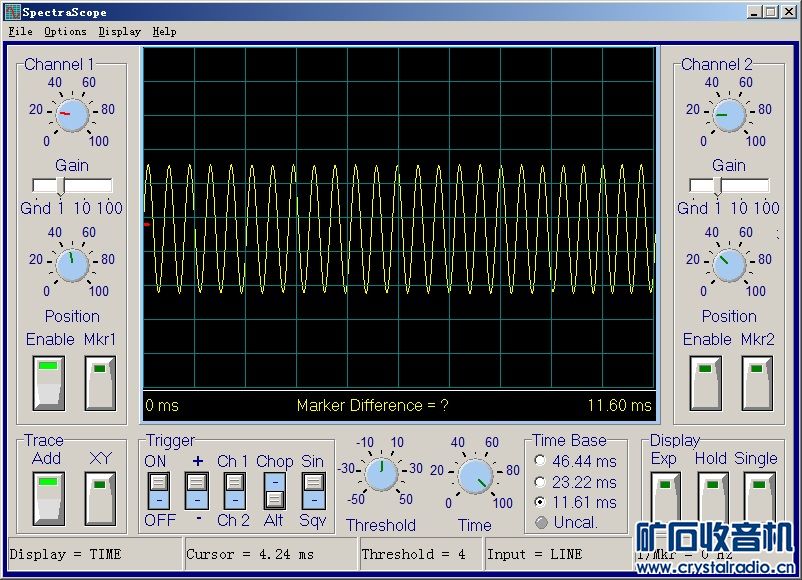Toggle the Trace Add switch

49,497
